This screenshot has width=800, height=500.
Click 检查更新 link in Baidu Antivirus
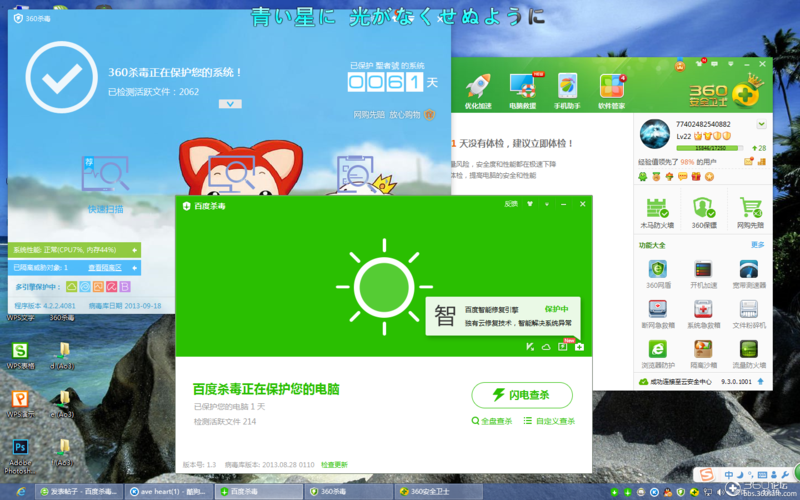pyautogui.click(x=334, y=465)
